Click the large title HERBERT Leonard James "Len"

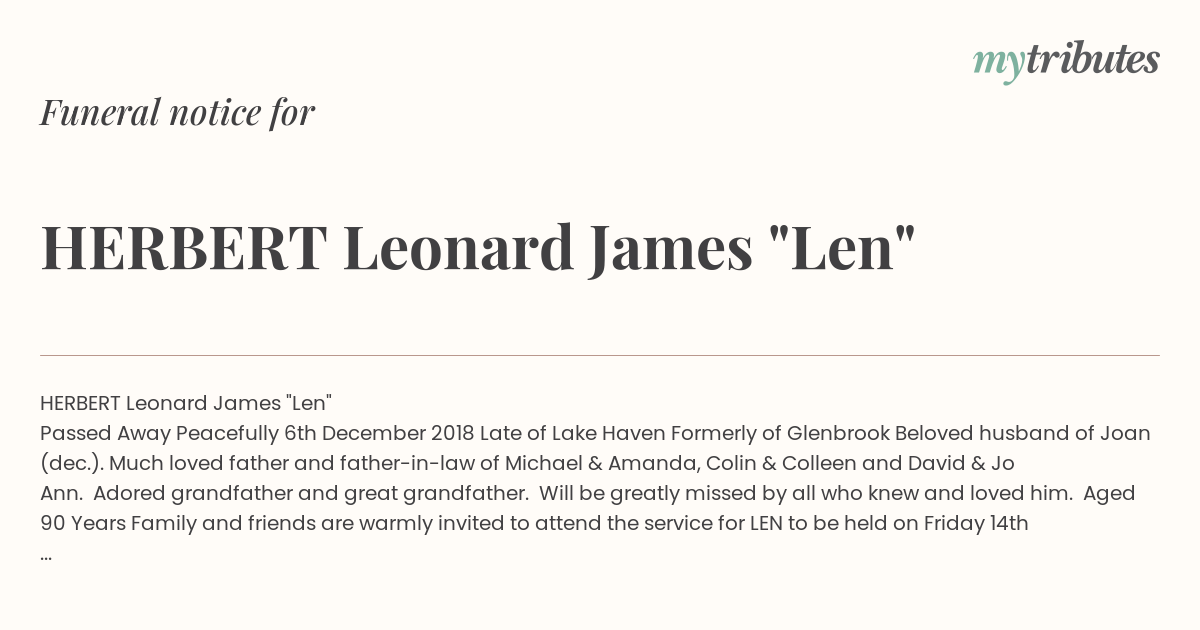478,248
